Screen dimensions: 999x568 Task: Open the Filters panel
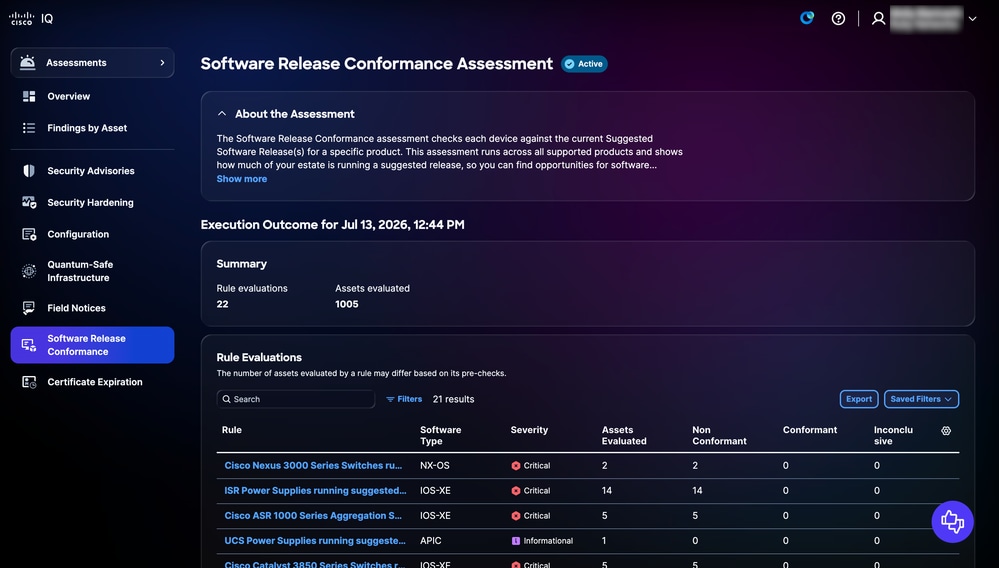(x=404, y=399)
